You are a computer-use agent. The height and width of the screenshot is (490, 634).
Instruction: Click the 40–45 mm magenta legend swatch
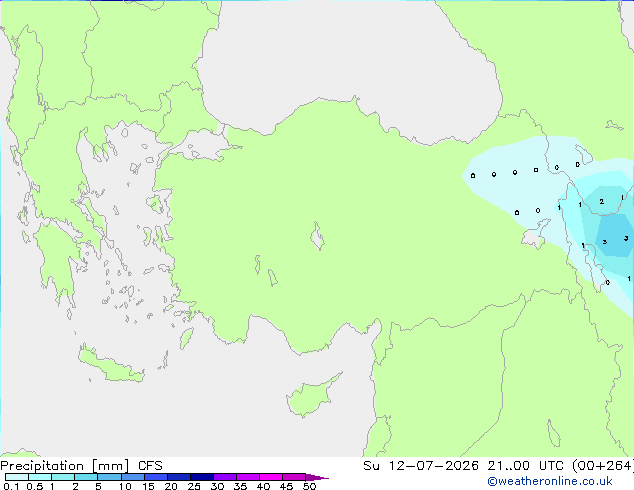coord(271,477)
